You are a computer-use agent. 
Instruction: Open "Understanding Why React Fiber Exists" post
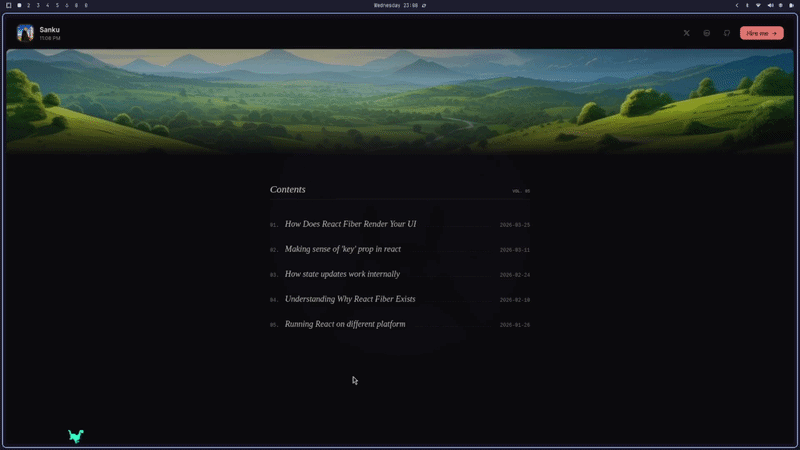coord(350,299)
